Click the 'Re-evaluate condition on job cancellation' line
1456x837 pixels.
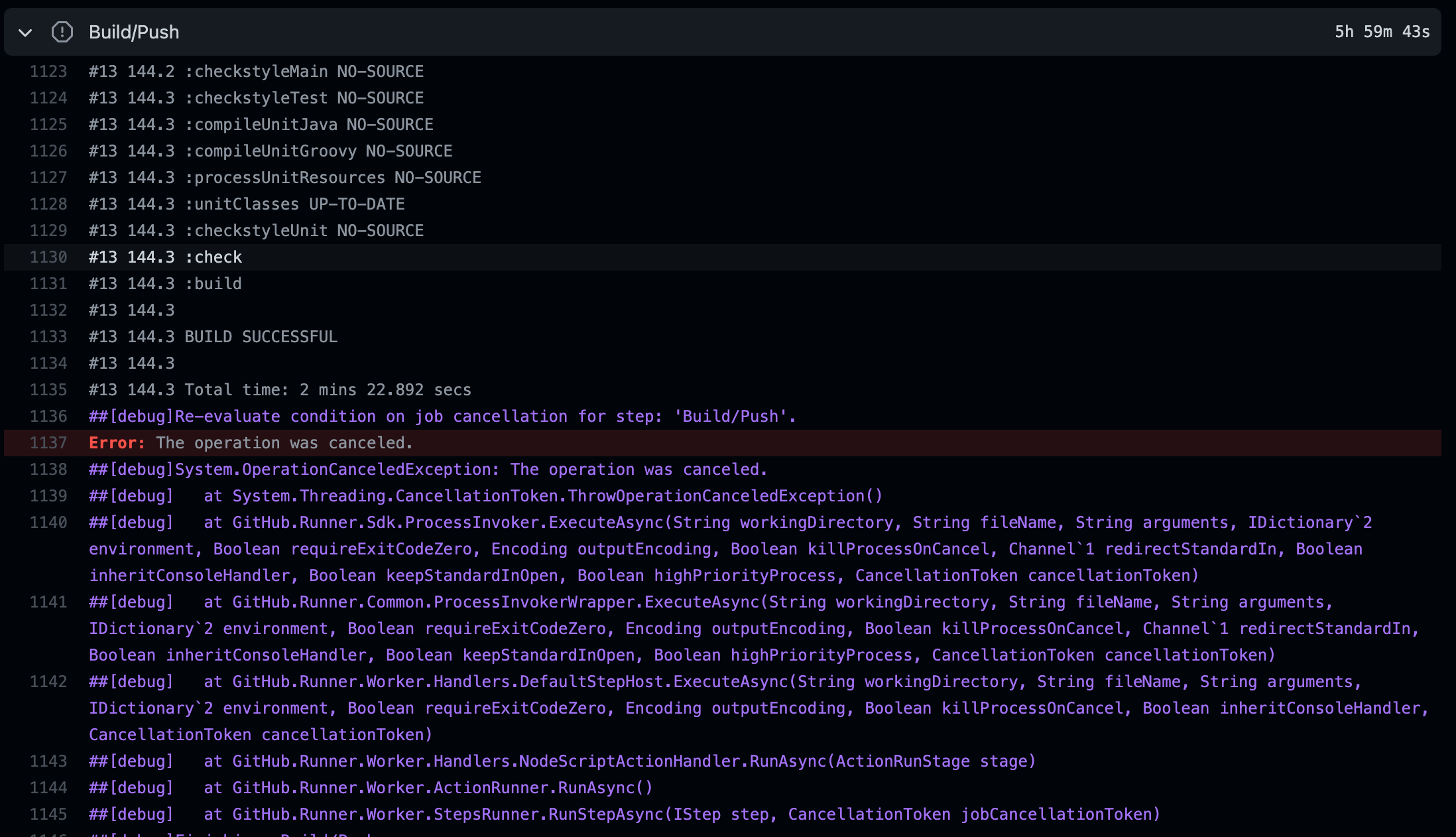click(x=442, y=416)
